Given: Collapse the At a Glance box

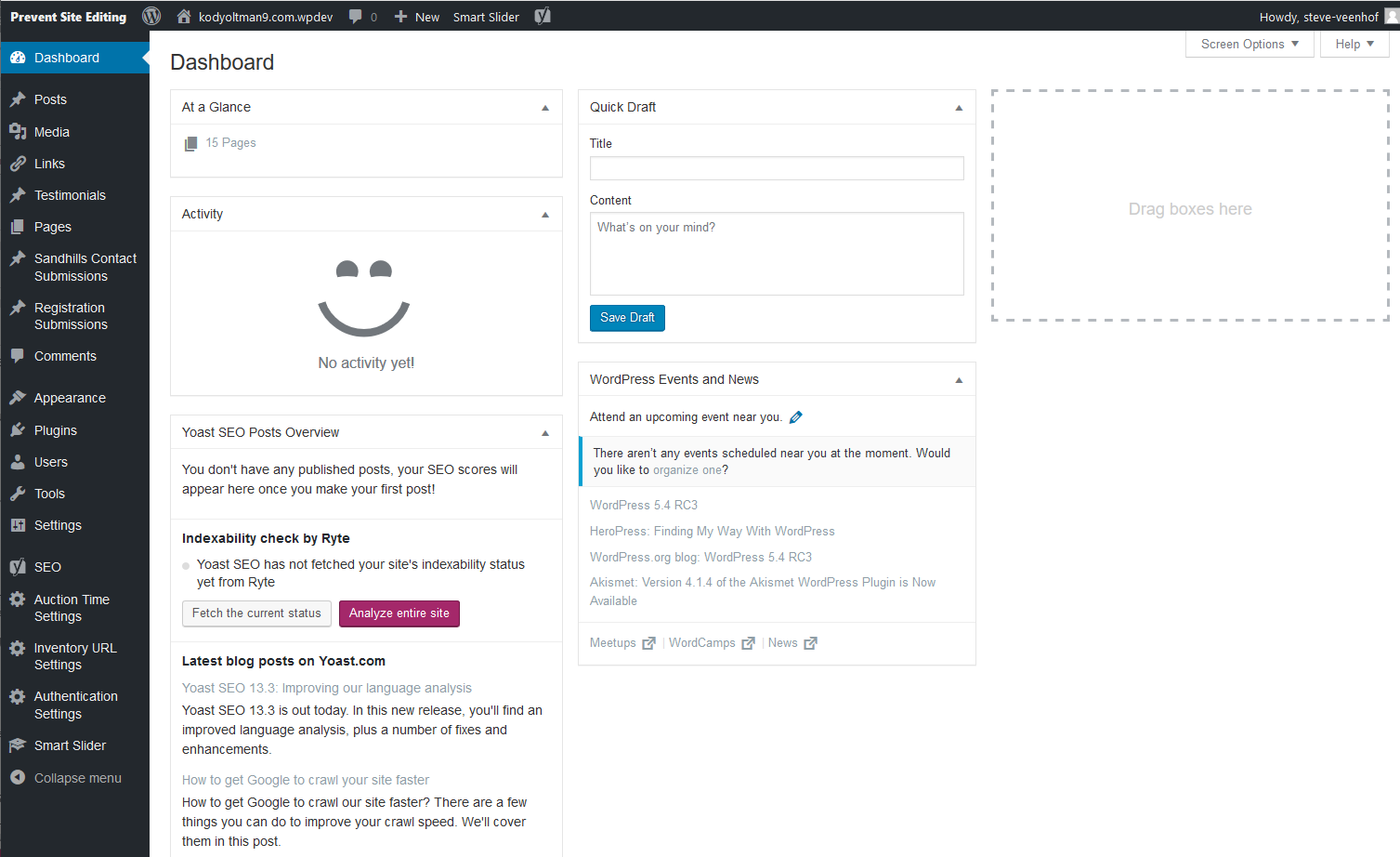Looking at the screenshot, I should [x=545, y=108].
